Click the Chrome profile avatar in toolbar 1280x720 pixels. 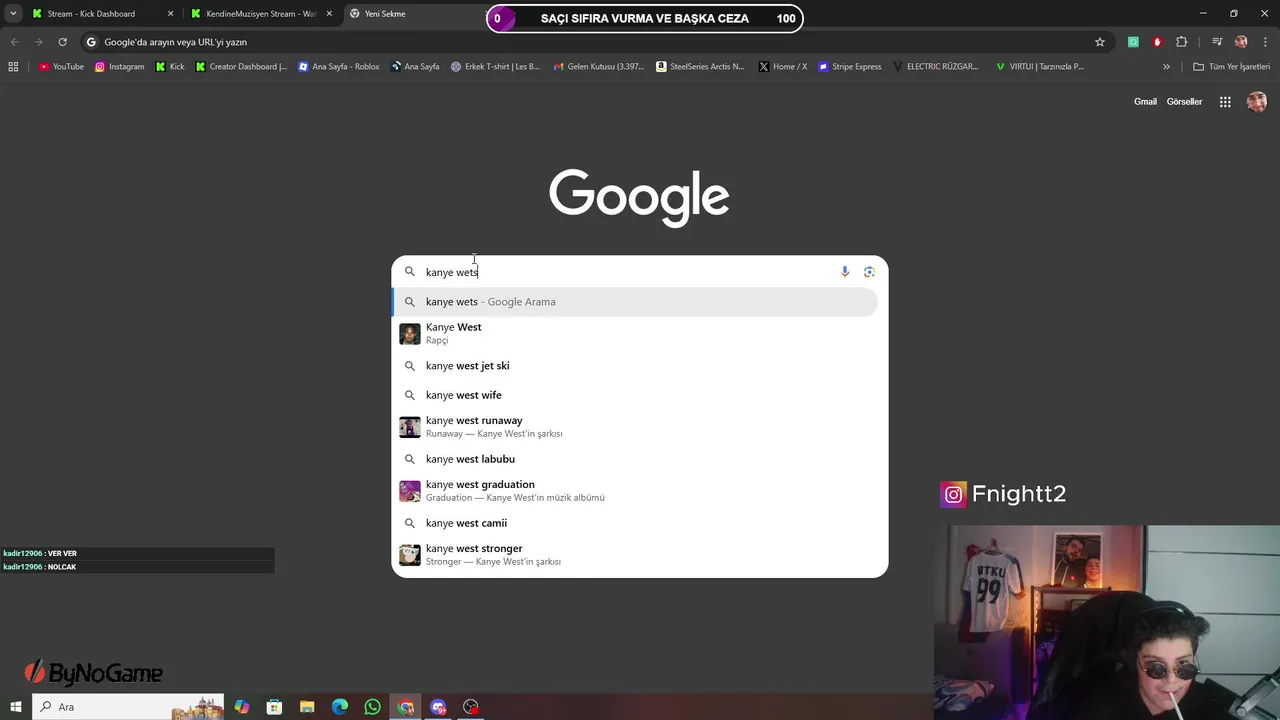click(x=1241, y=42)
